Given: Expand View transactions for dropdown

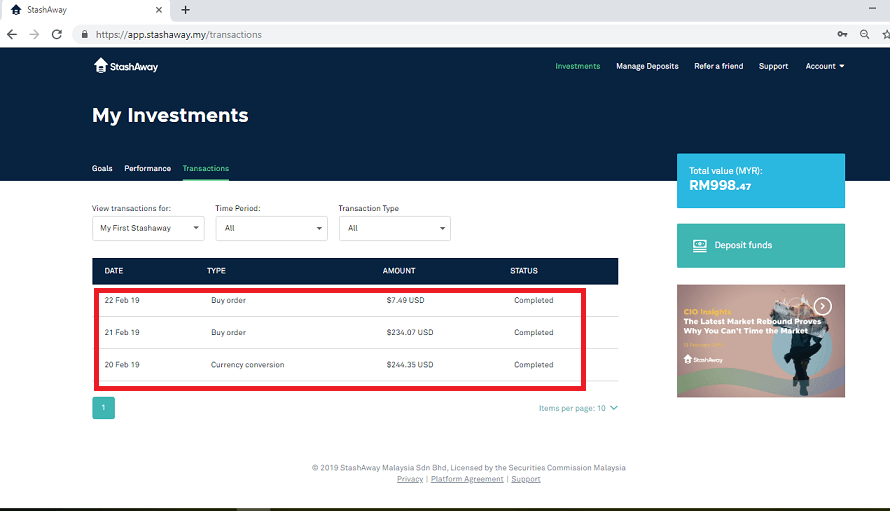Looking at the screenshot, I should coord(148,228).
